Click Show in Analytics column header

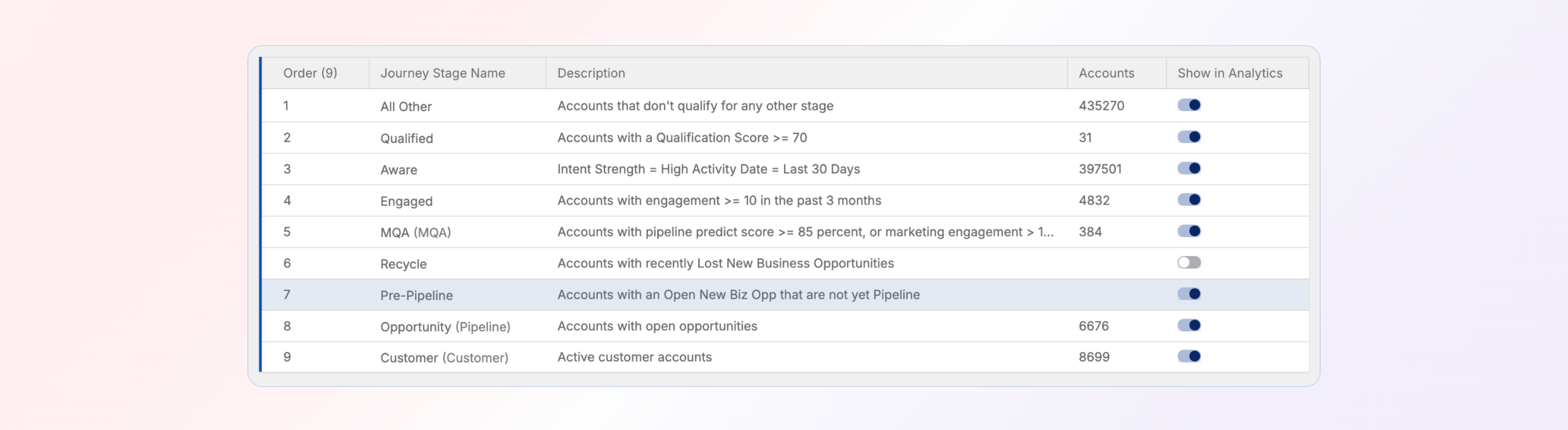[x=1229, y=73]
